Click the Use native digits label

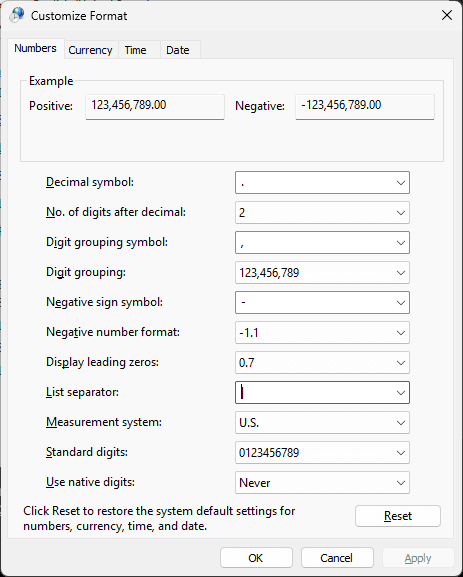coord(91,482)
